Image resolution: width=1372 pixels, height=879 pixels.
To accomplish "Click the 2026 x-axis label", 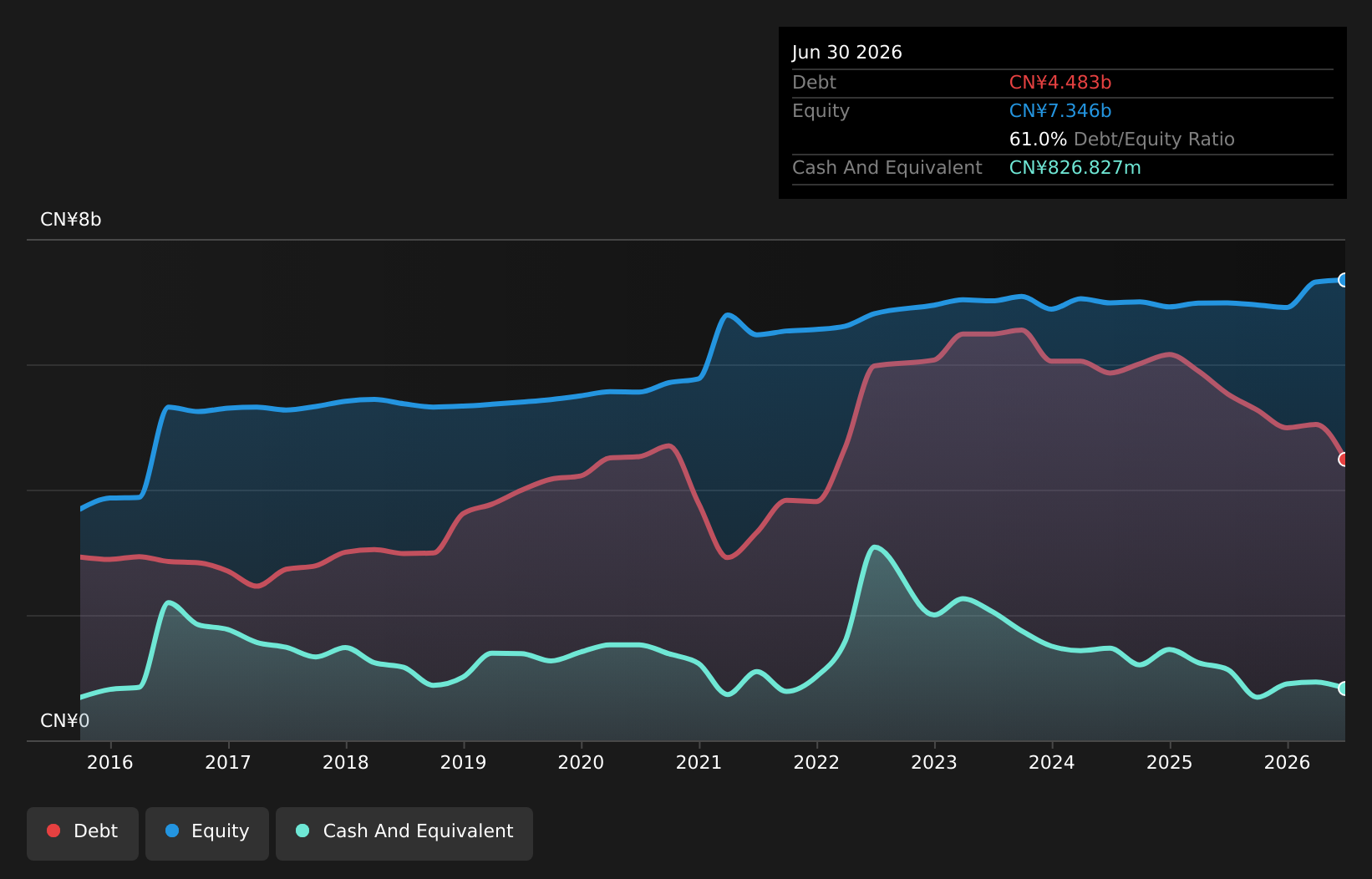I will pyautogui.click(x=1288, y=762).
